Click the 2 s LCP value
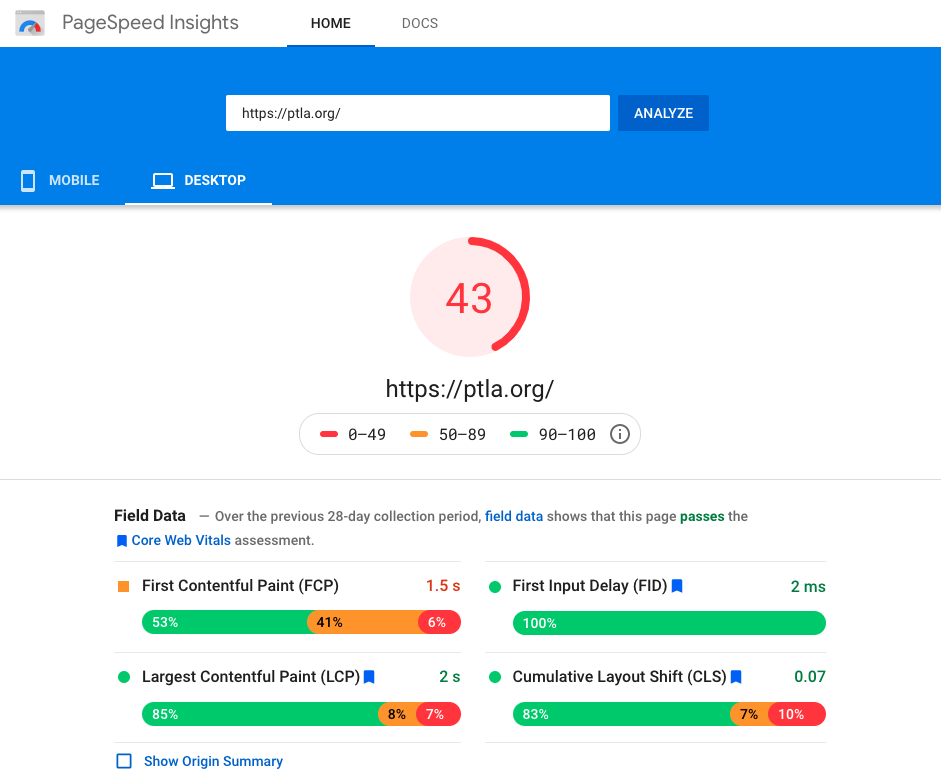Image resolution: width=941 pixels, height=781 pixels. [x=449, y=677]
